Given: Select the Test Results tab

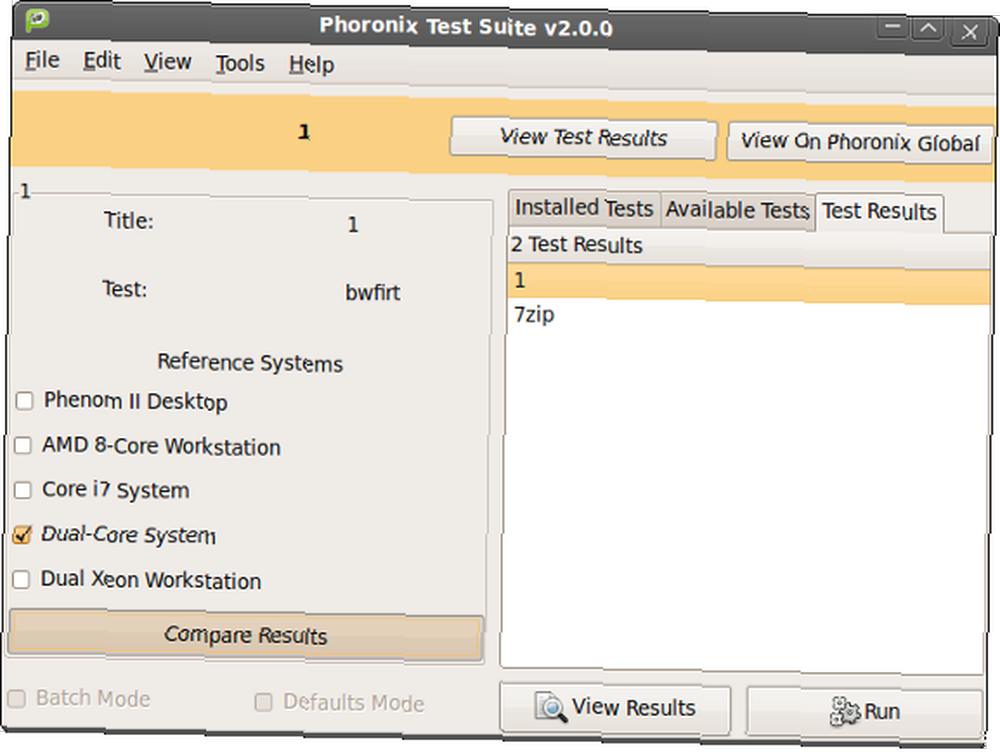Looking at the screenshot, I should [x=879, y=212].
